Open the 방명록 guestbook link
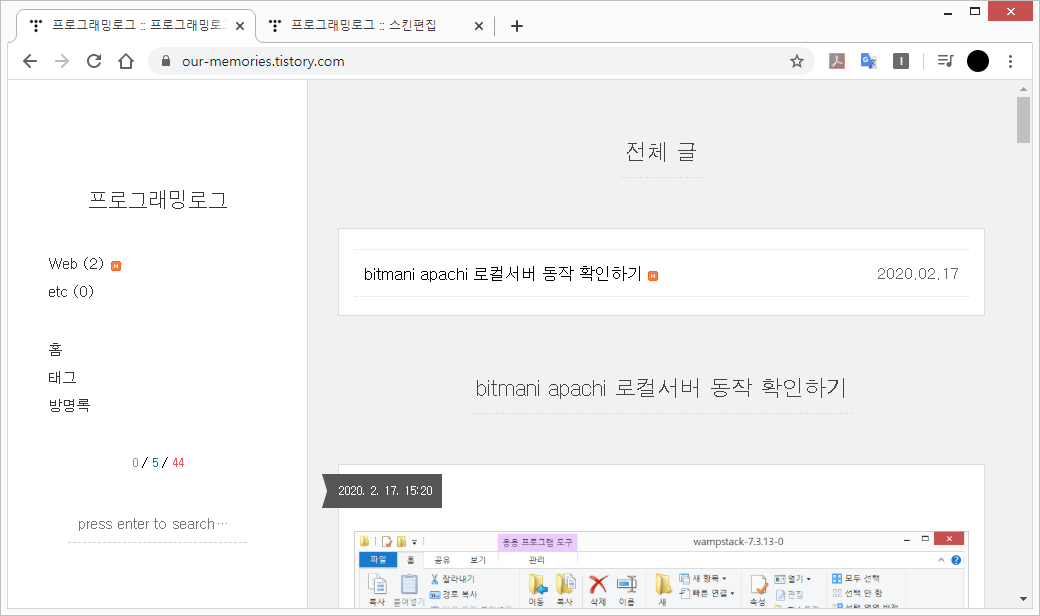The width and height of the screenshot is (1040, 616). point(69,405)
